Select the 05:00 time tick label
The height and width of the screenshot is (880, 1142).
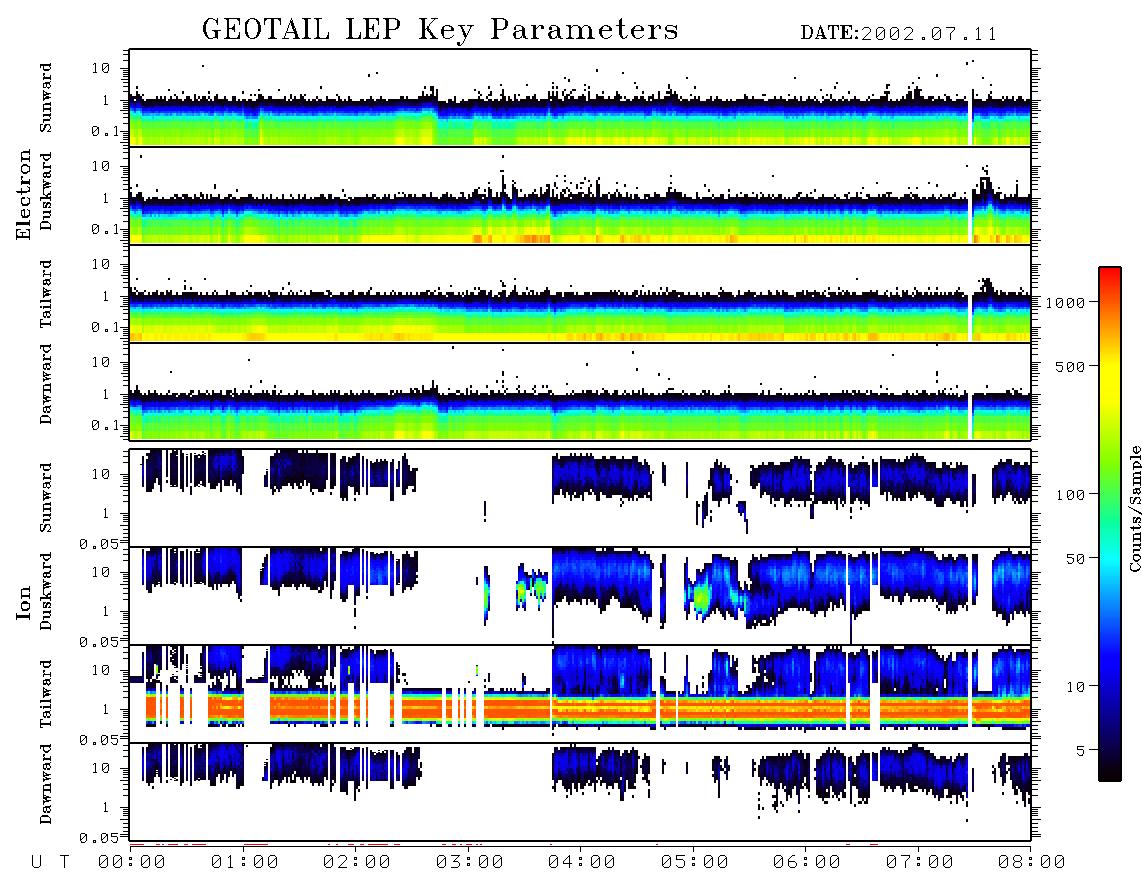(x=695, y=863)
